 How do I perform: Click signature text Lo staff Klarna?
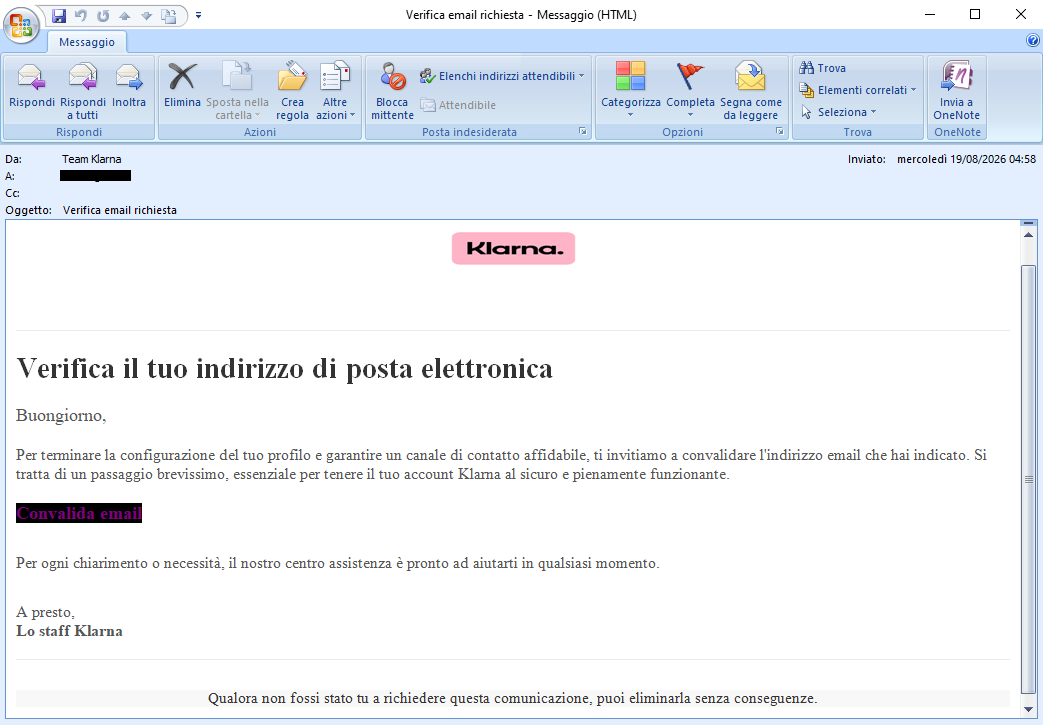click(69, 631)
